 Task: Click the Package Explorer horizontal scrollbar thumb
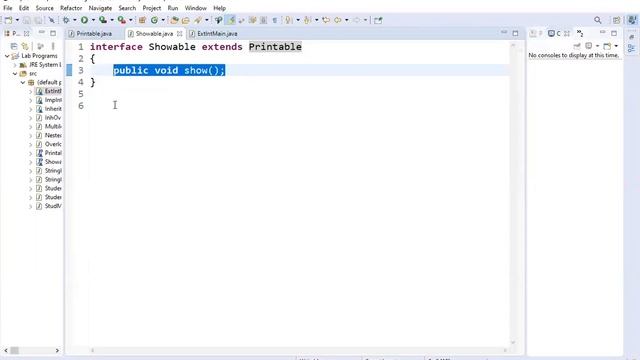click(15, 351)
